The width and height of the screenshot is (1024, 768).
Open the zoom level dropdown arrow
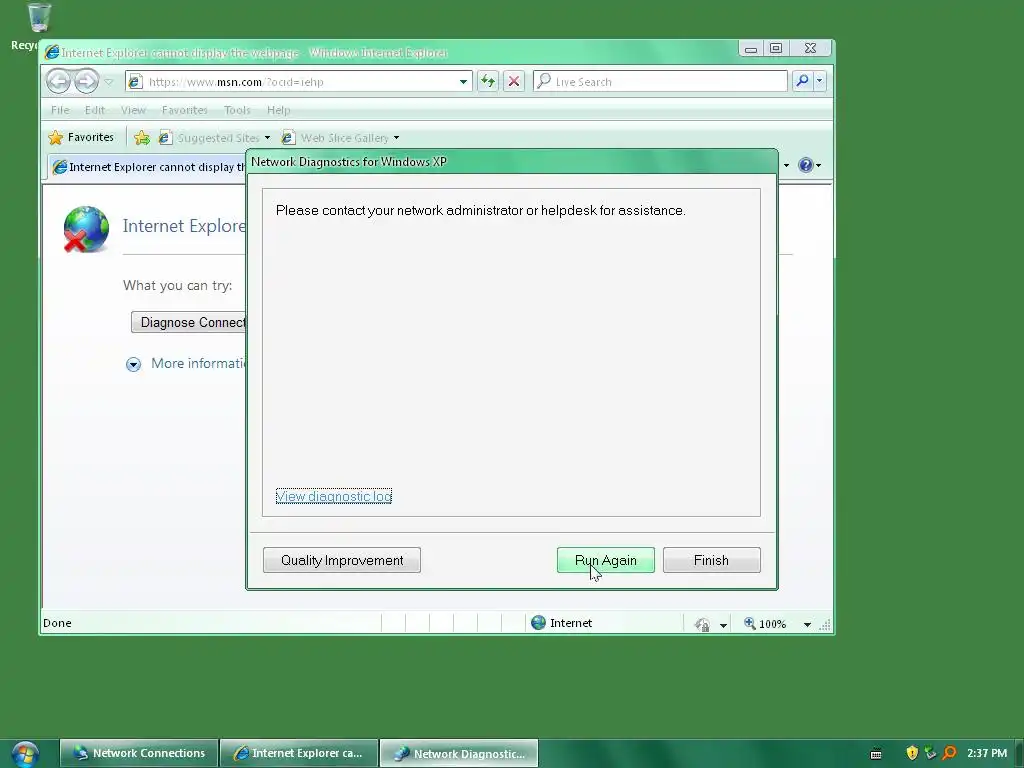click(x=807, y=625)
